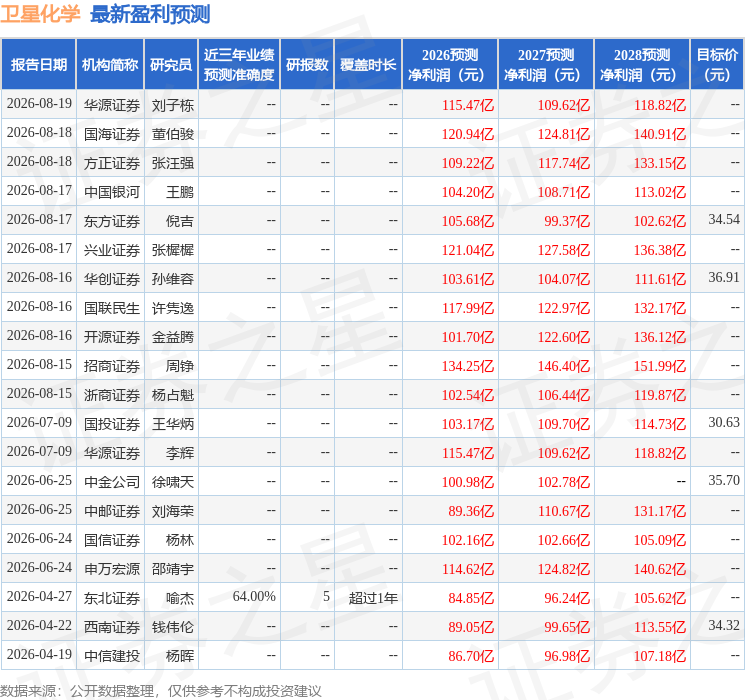Click the 134.25亿 2026 profit value
Image resolution: width=745 pixels, height=700 pixels.
[468, 366]
